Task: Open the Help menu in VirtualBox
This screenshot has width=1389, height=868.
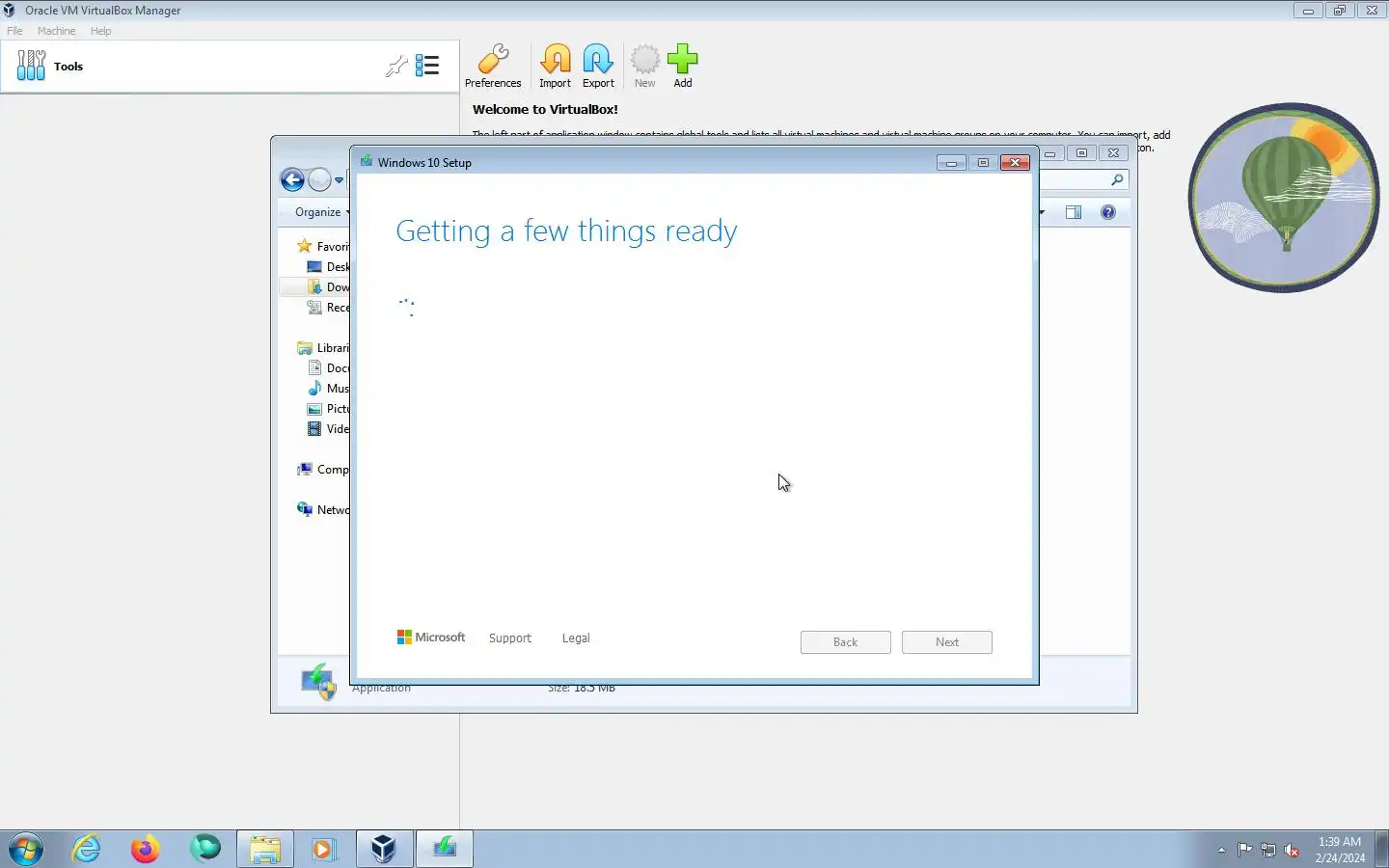Action: (100, 31)
